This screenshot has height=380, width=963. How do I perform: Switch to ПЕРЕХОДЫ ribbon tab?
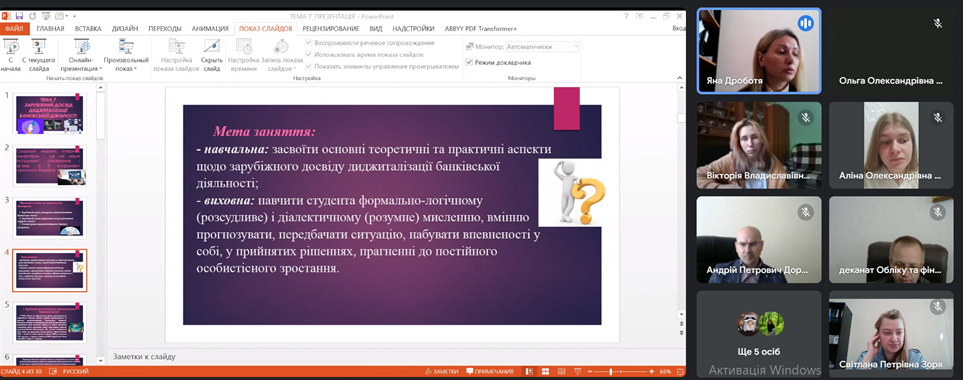click(x=165, y=28)
